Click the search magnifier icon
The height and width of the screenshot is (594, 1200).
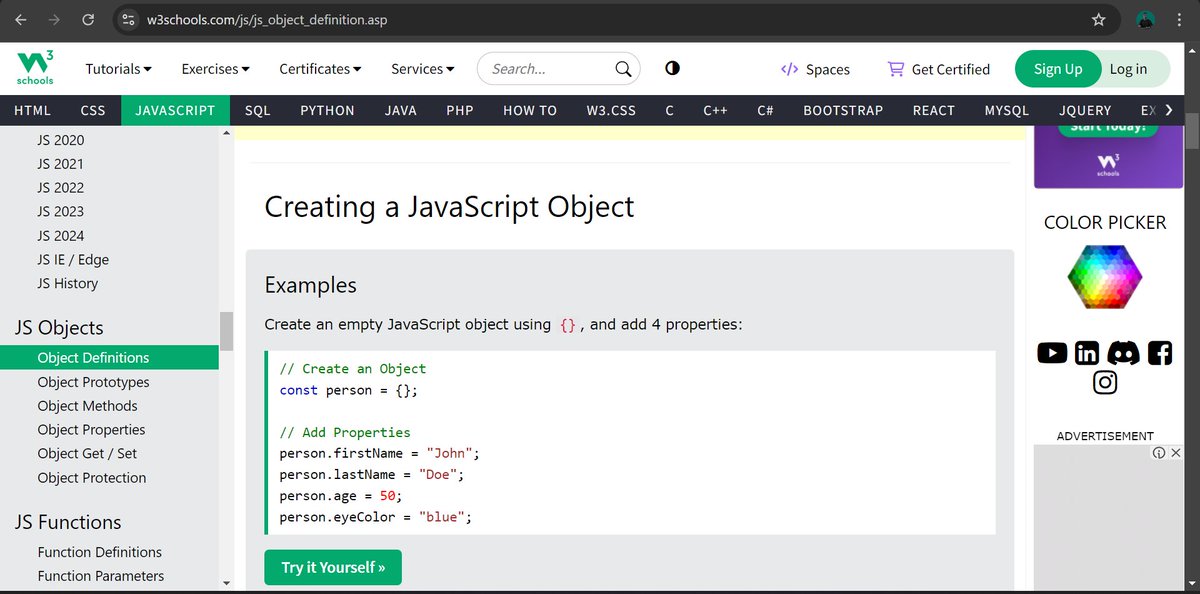click(623, 69)
